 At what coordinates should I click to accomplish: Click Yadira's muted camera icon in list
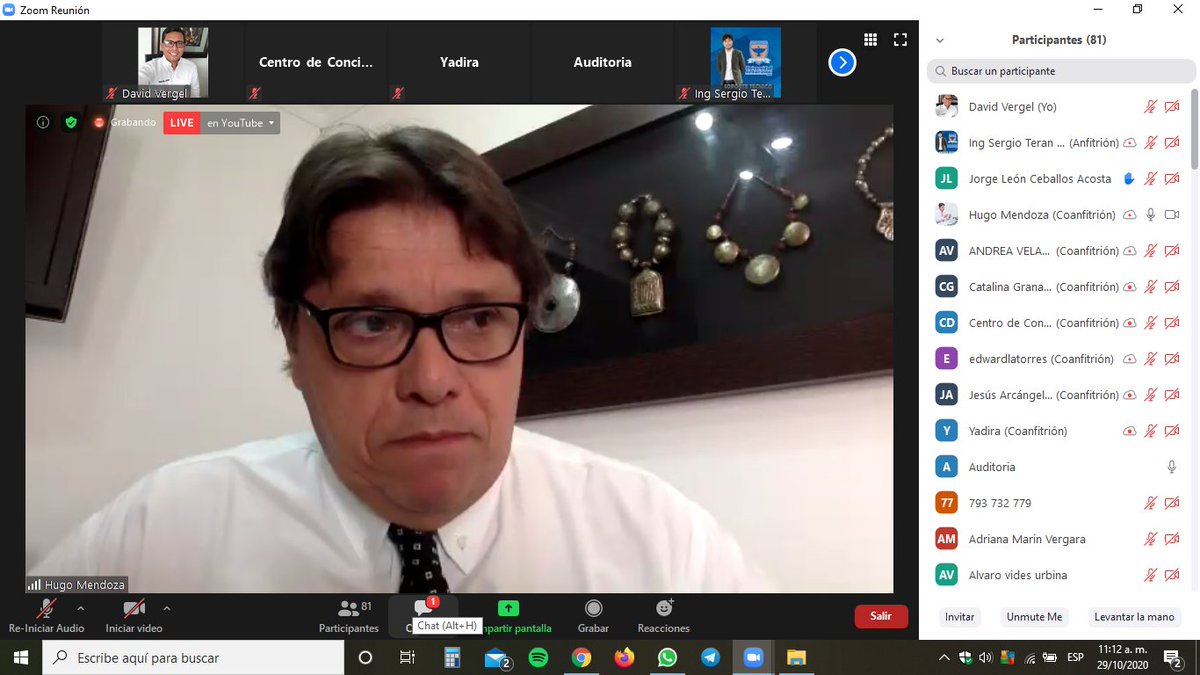coord(1172,431)
